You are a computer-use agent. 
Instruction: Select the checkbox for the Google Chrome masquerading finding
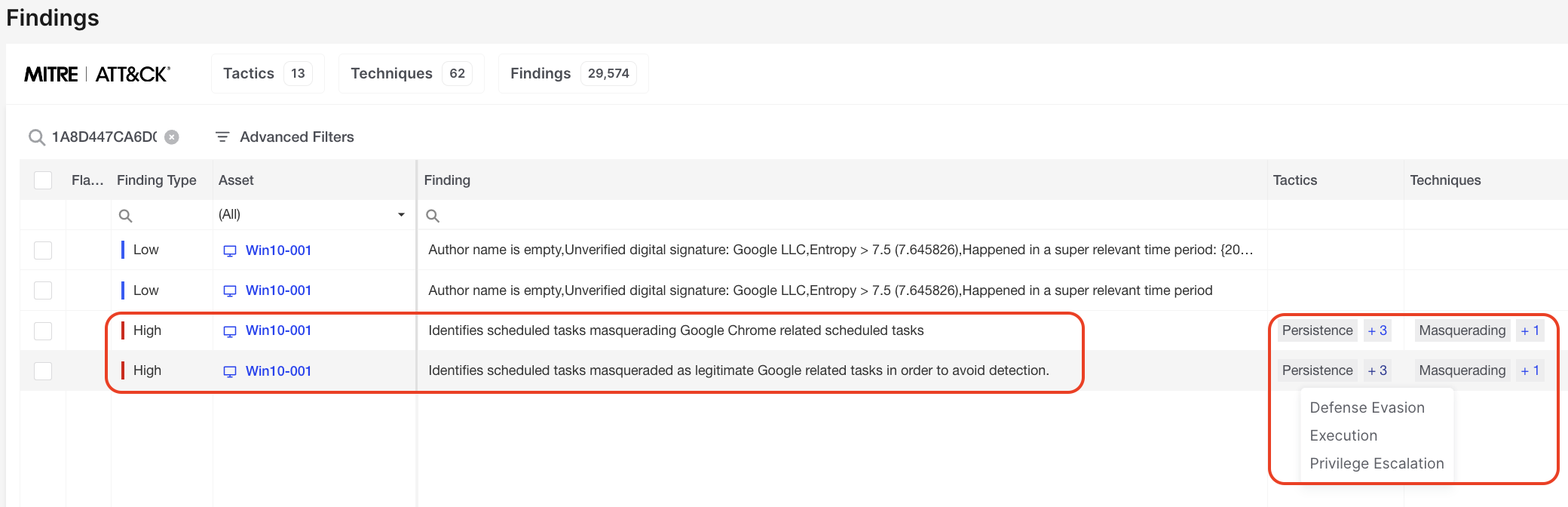click(43, 331)
